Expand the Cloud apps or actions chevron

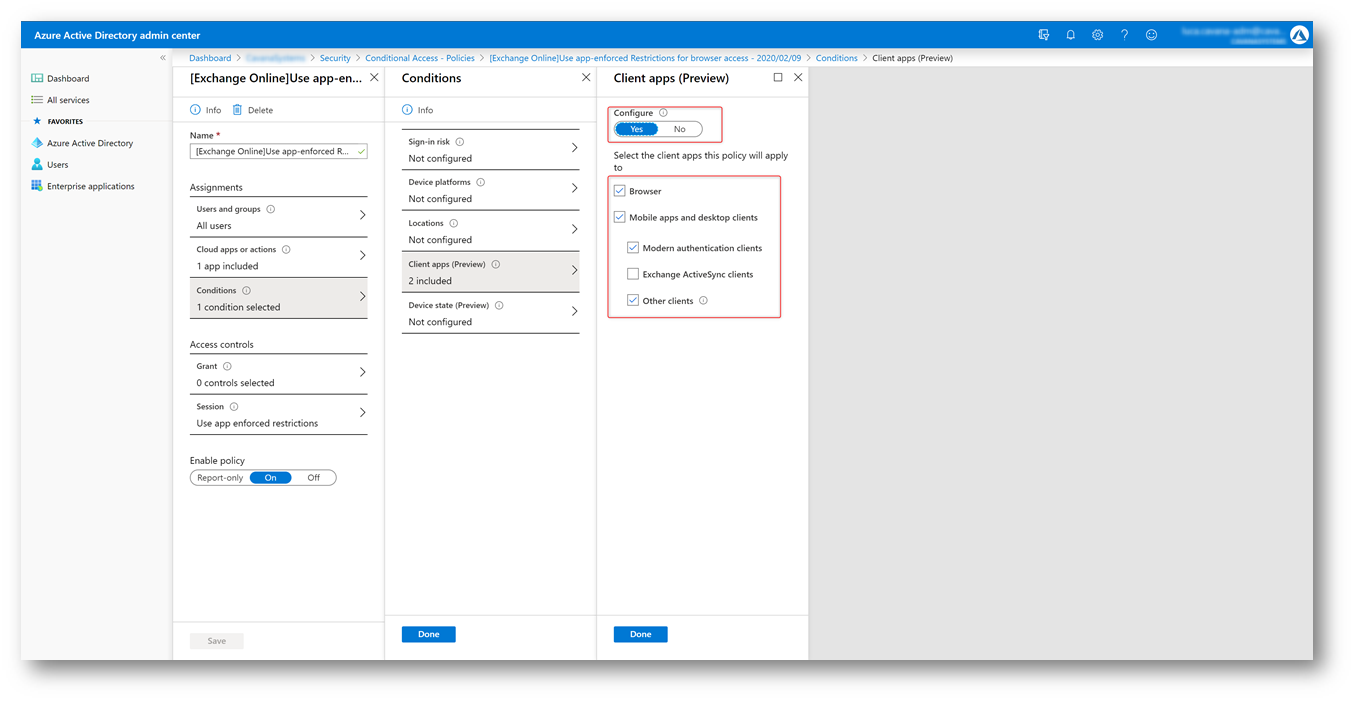(362, 256)
